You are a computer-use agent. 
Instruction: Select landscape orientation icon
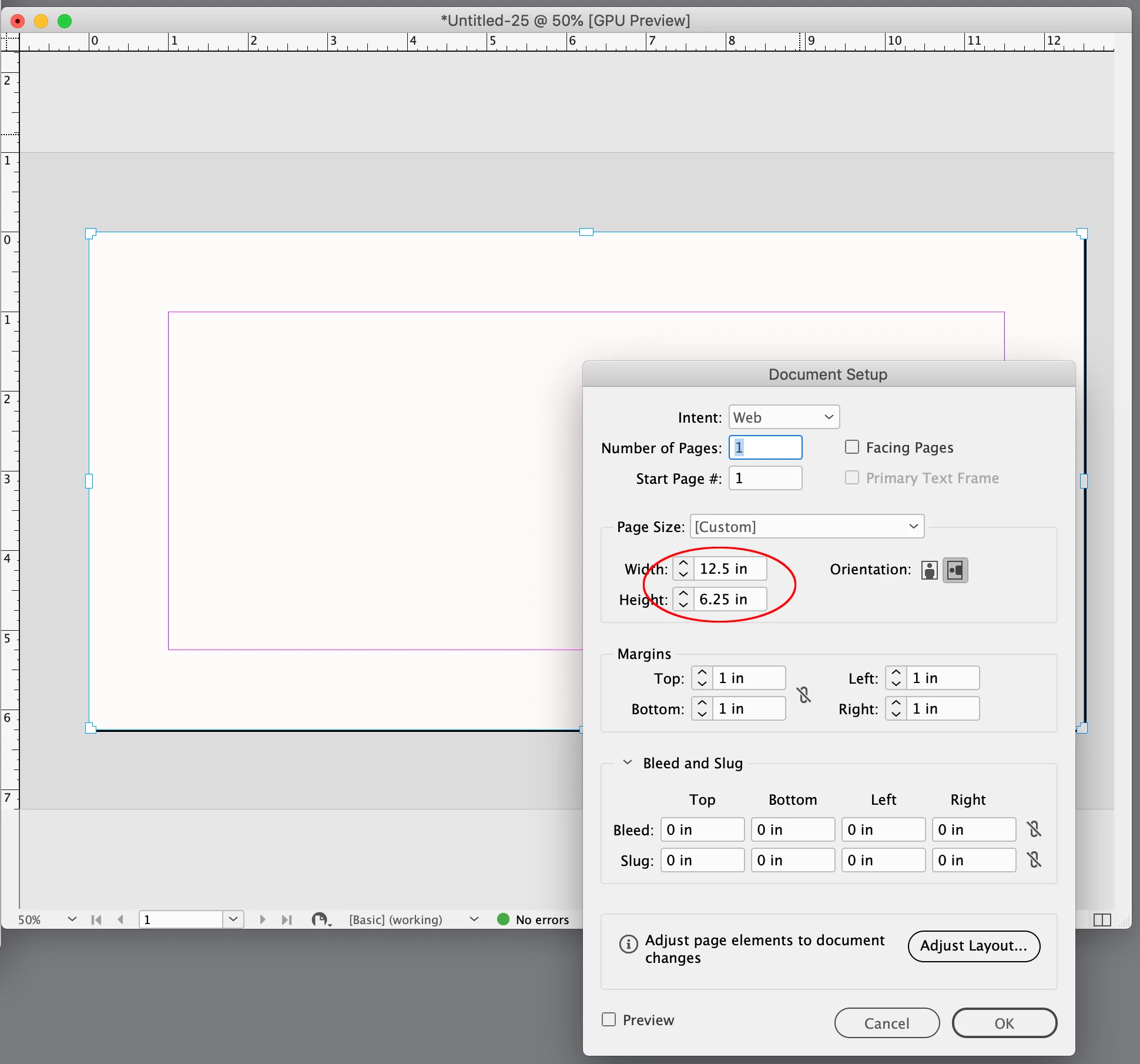[955, 570]
